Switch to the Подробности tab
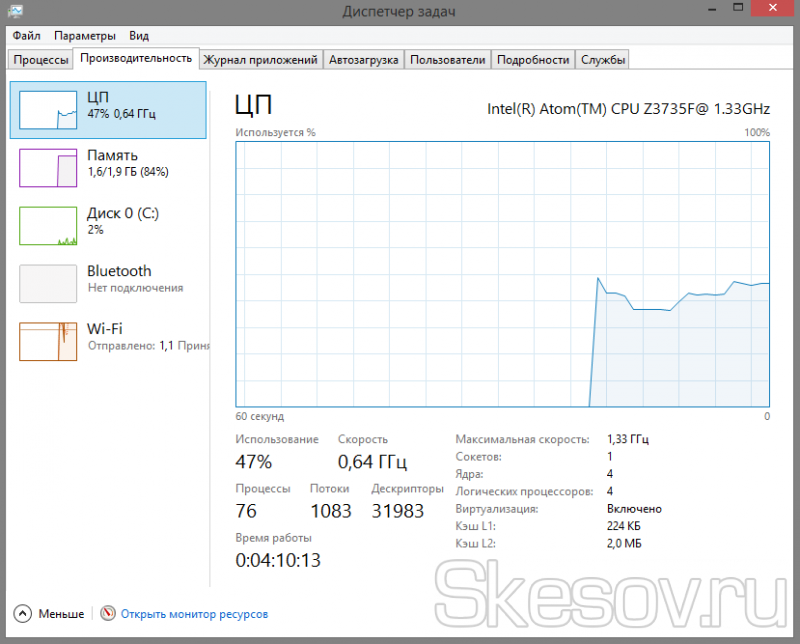The image size is (800, 644). click(x=533, y=60)
